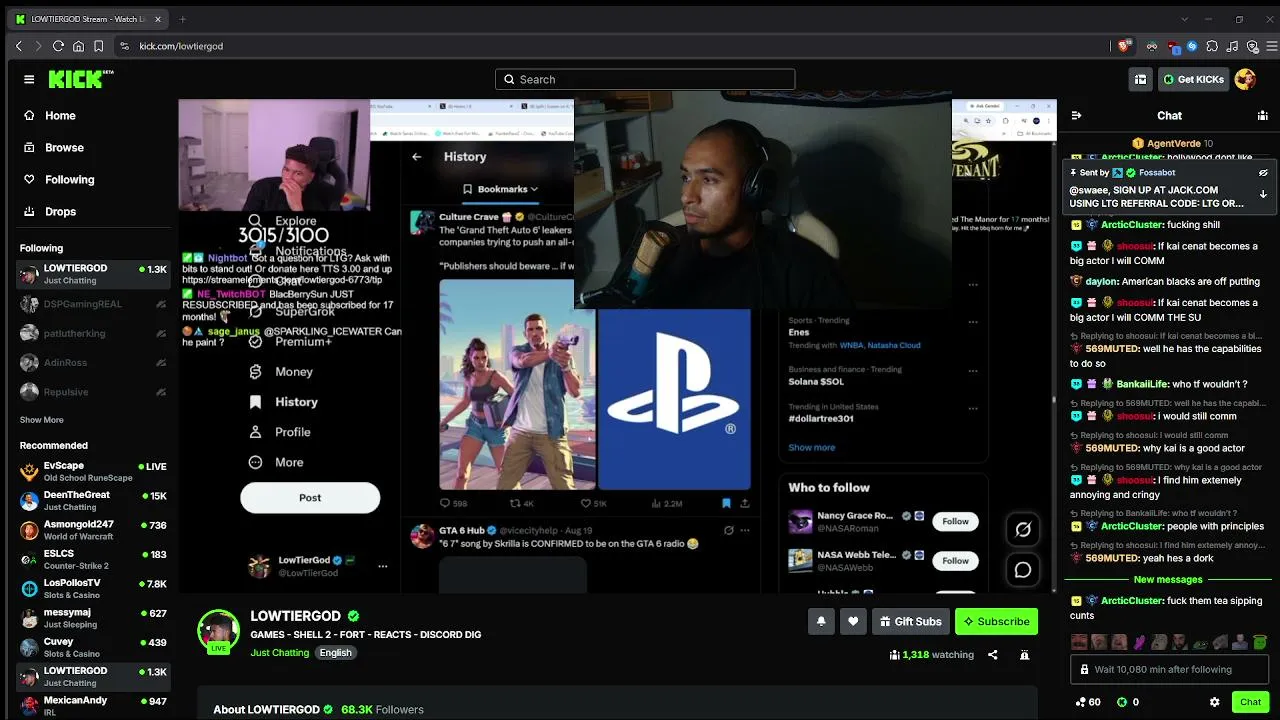This screenshot has height=720, width=1280.
Task: Open LosPollosTV in the Recommended list
Action: (x=94, y=589)
